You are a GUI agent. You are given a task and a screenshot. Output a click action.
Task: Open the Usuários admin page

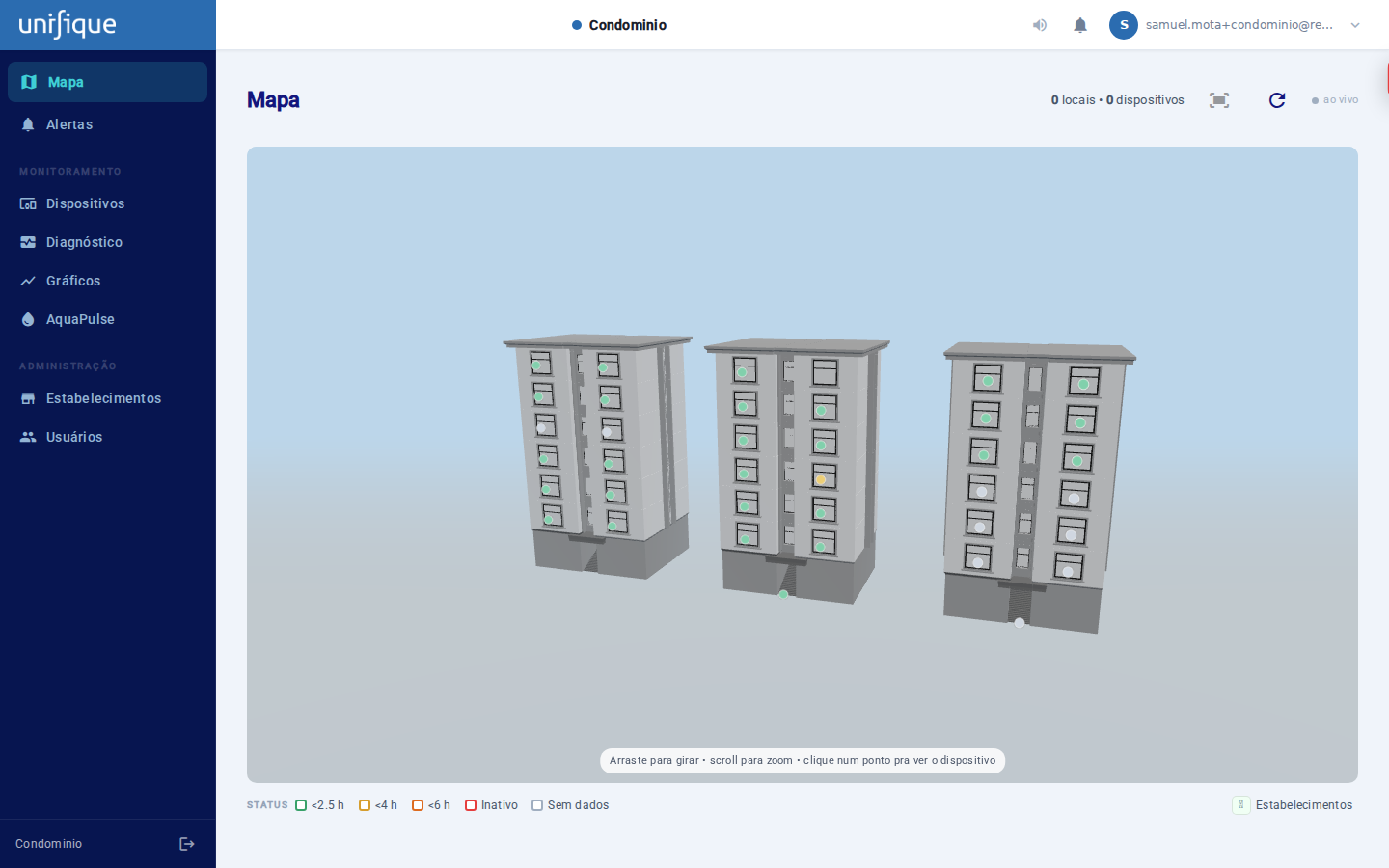tap(107, 437)
